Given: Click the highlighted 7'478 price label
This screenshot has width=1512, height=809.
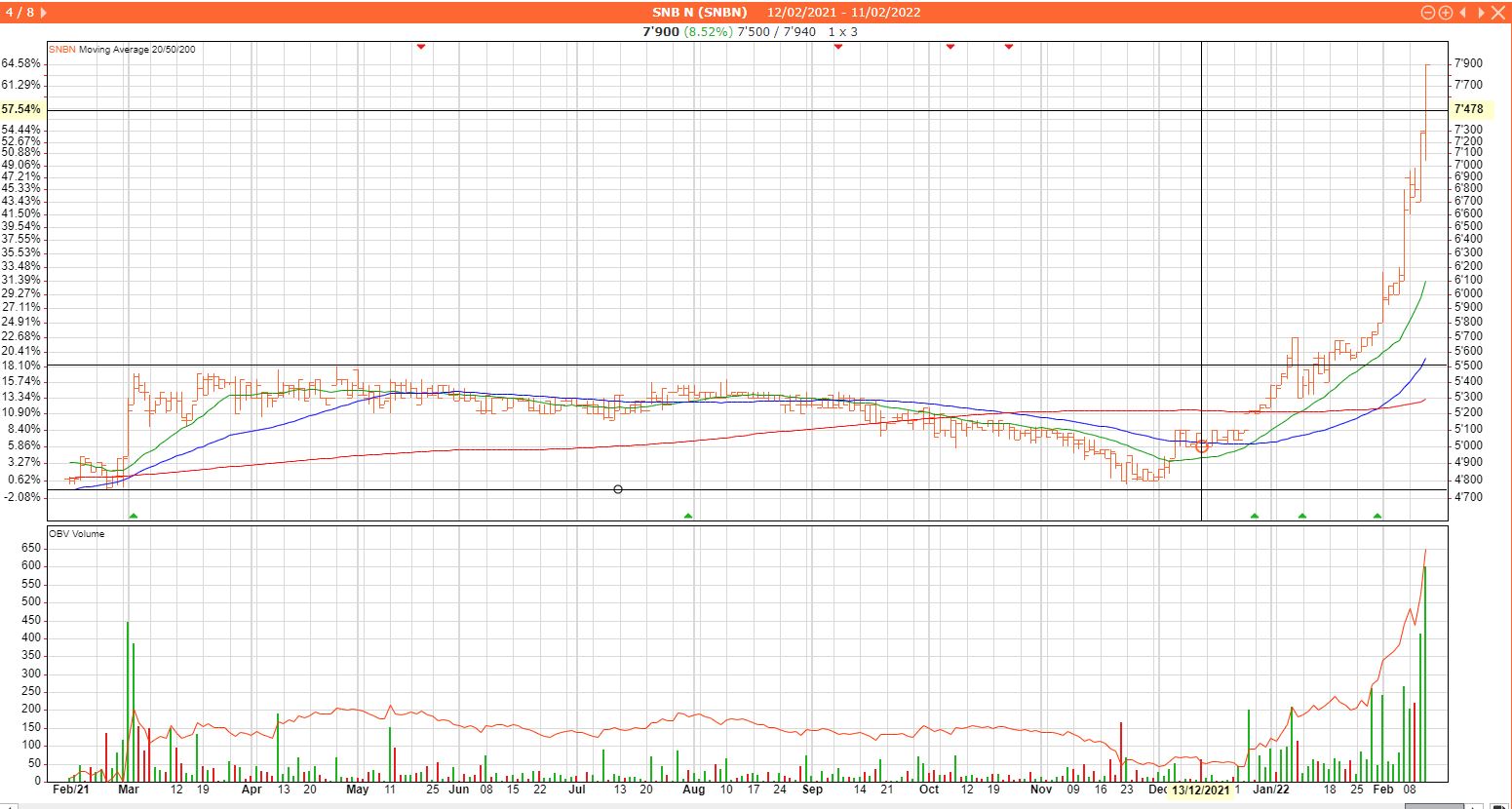Looking at the screenshot, I should click(x=1468, y=109).
